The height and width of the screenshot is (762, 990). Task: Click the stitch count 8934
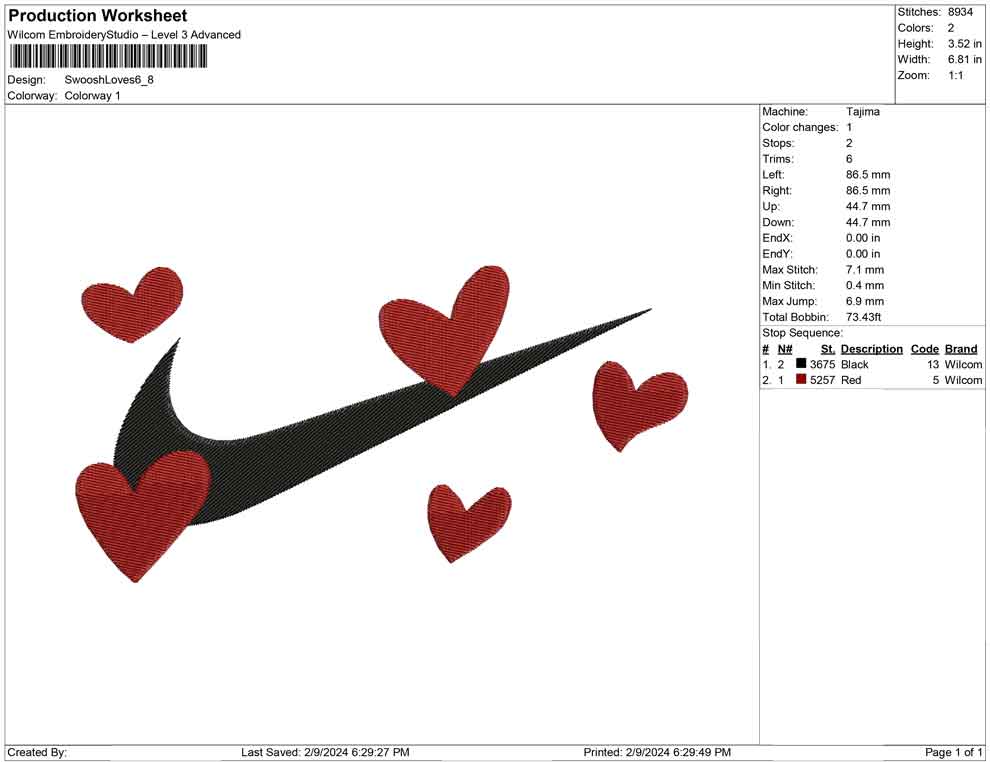[x=960, y=12]
